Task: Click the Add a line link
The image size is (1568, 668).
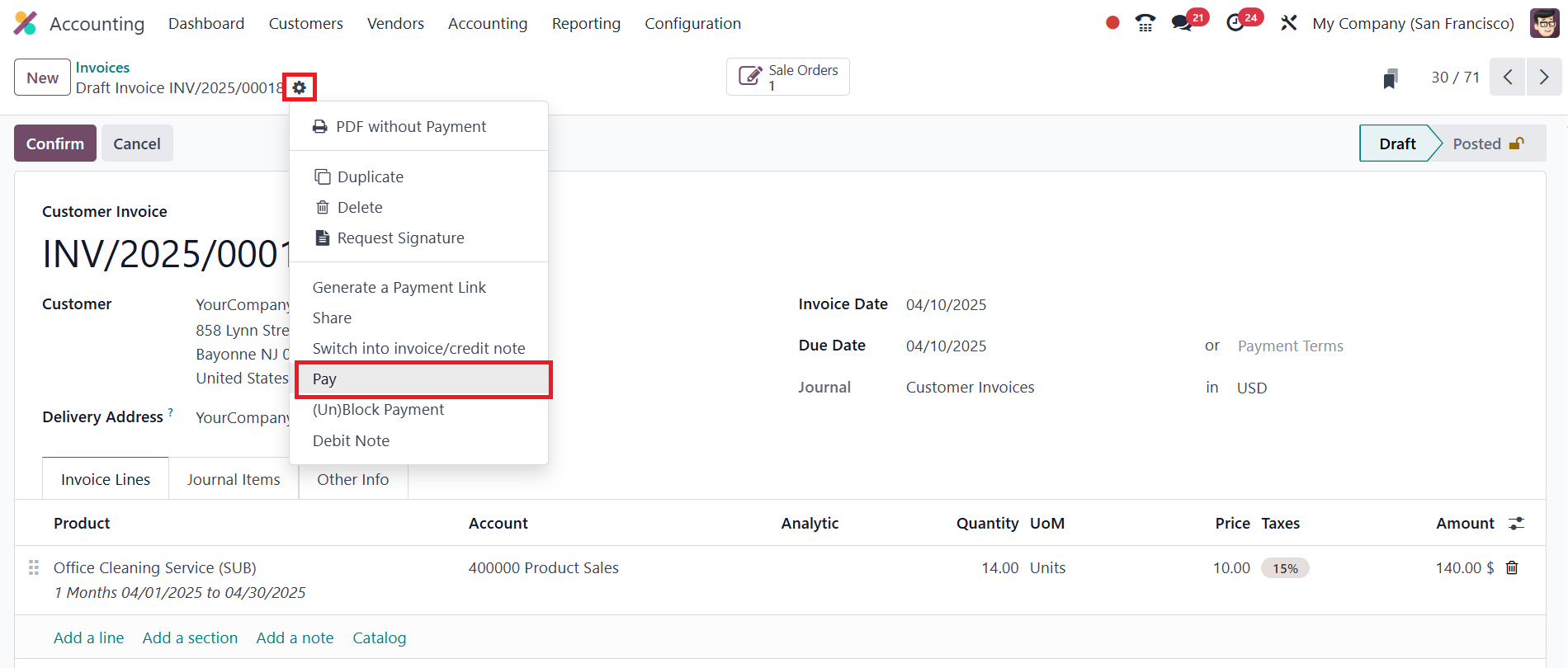Action: 88,637
